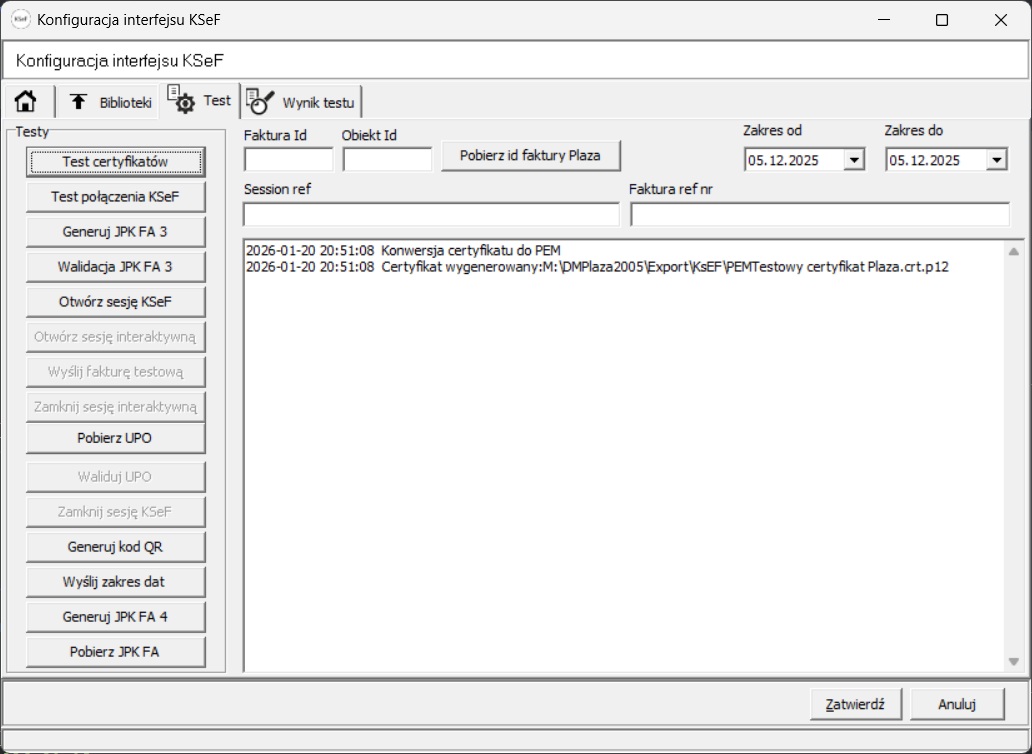Image resolution: width=1032 pixels, height=754 pixels.
Task: Click into the Session ref field
Action: point(431,214)
